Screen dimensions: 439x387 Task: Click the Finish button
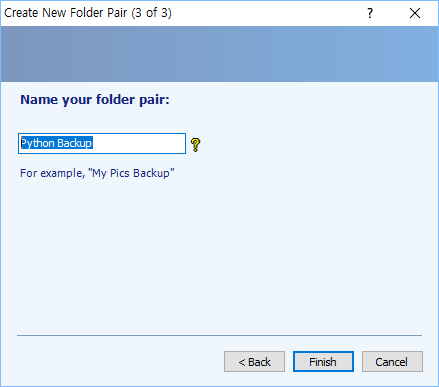coord(323,362)
